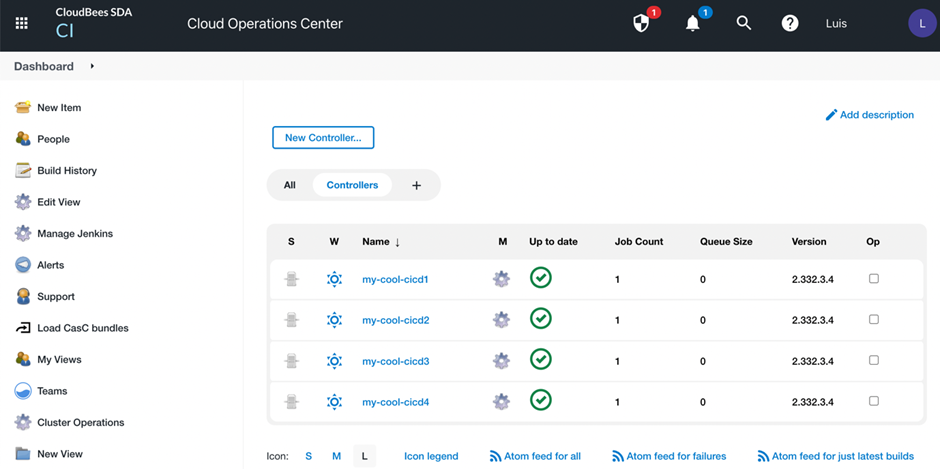Click the New View folder icon
The image size is (940, 469).
pos(23,453)
